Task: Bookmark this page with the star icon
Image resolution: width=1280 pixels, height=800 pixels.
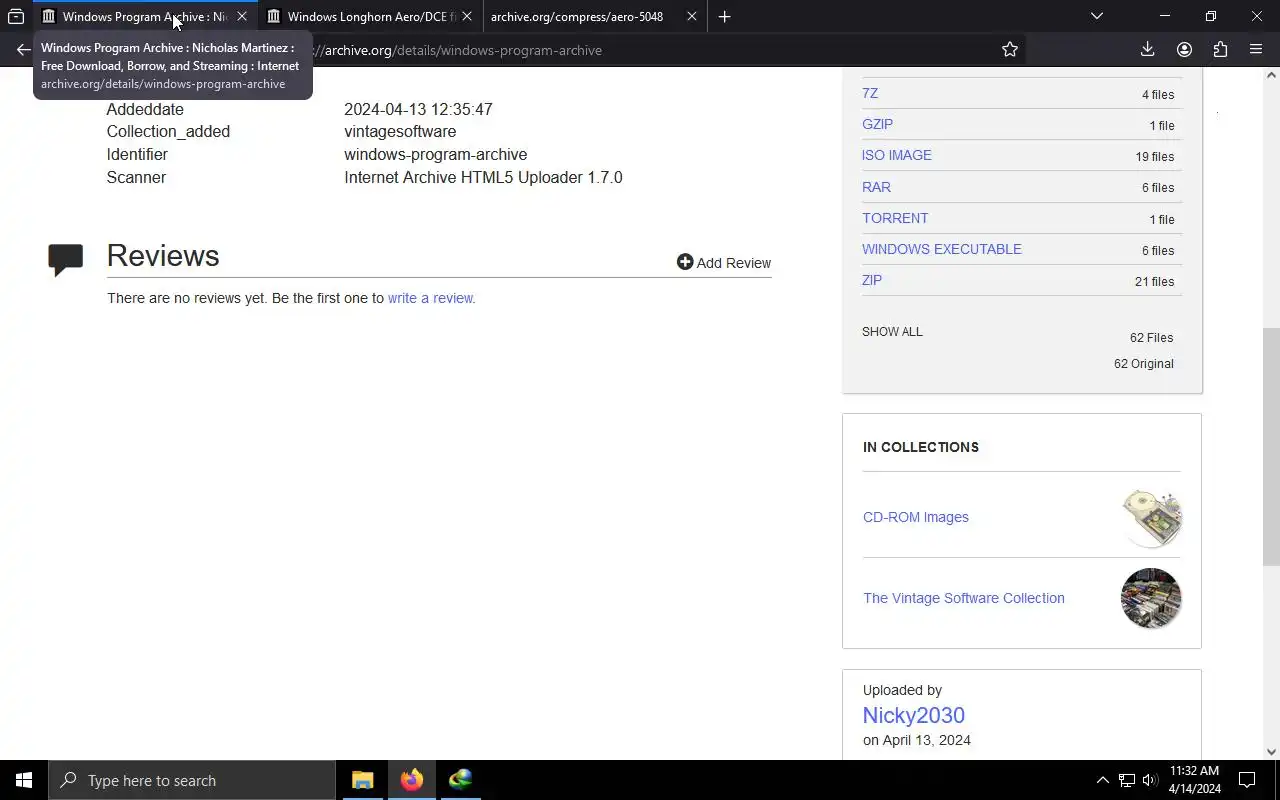Action: click(x=1010, y=50)
